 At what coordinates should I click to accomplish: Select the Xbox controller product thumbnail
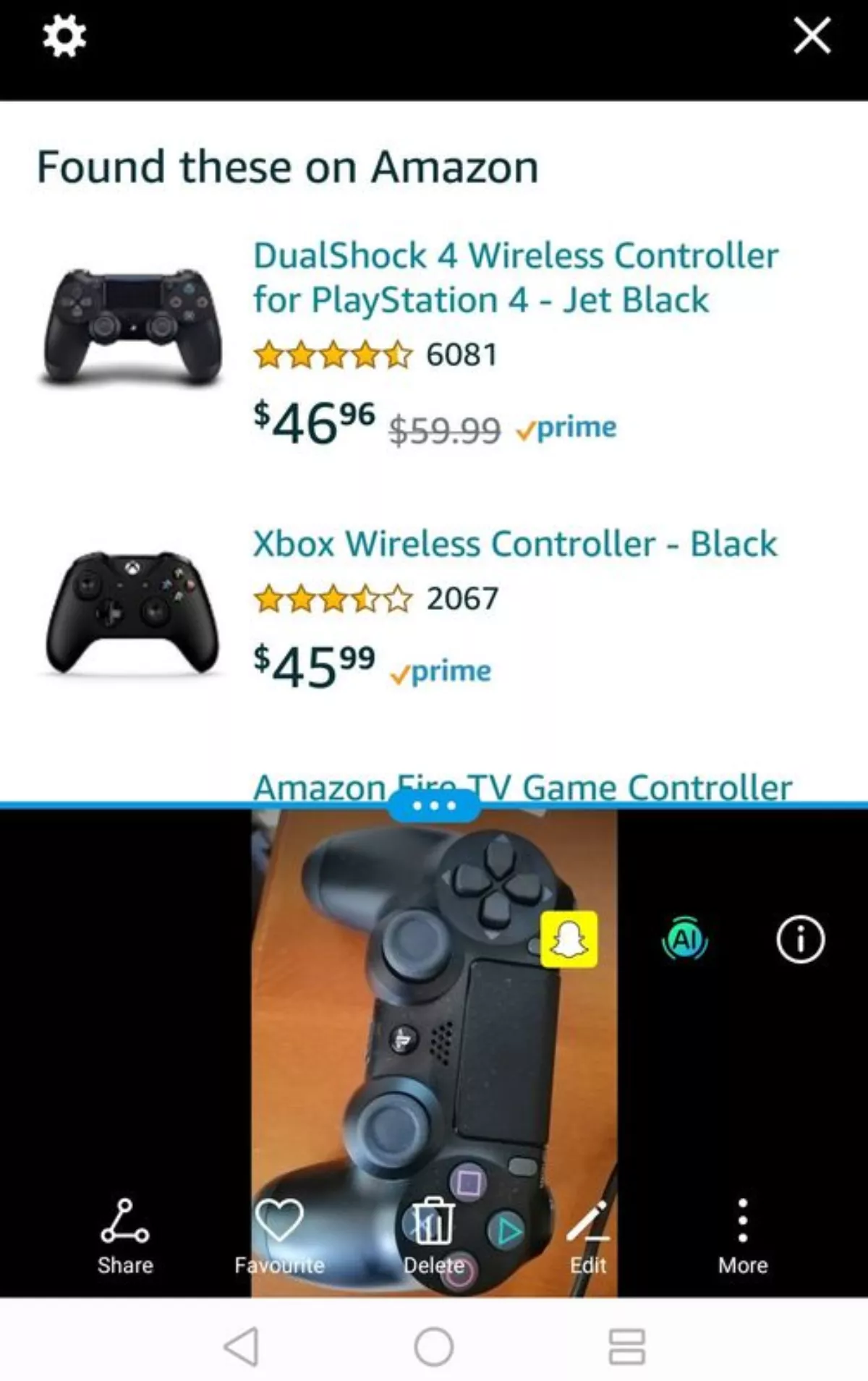coord(132,613)
